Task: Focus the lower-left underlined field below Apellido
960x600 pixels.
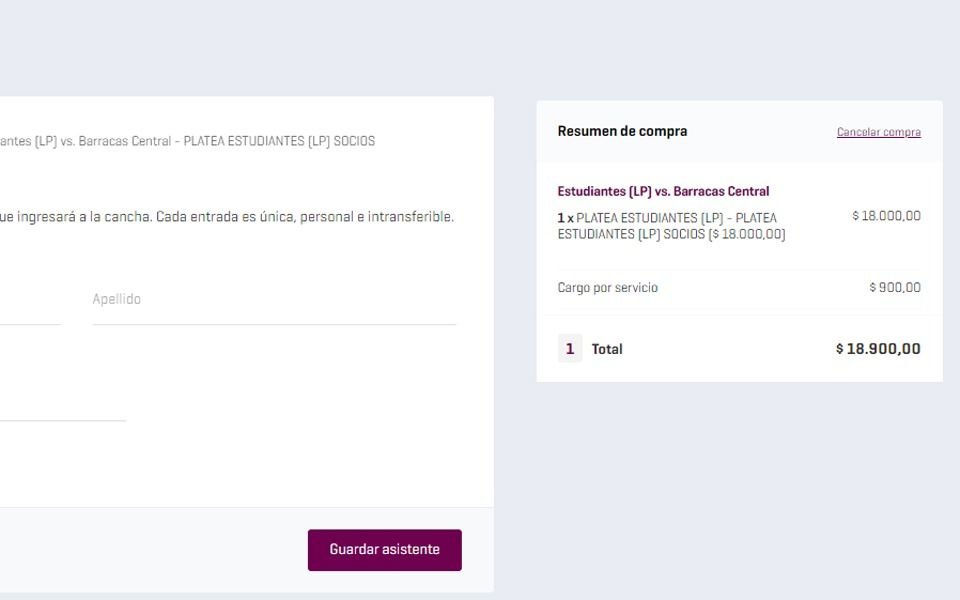Action: 62,402
